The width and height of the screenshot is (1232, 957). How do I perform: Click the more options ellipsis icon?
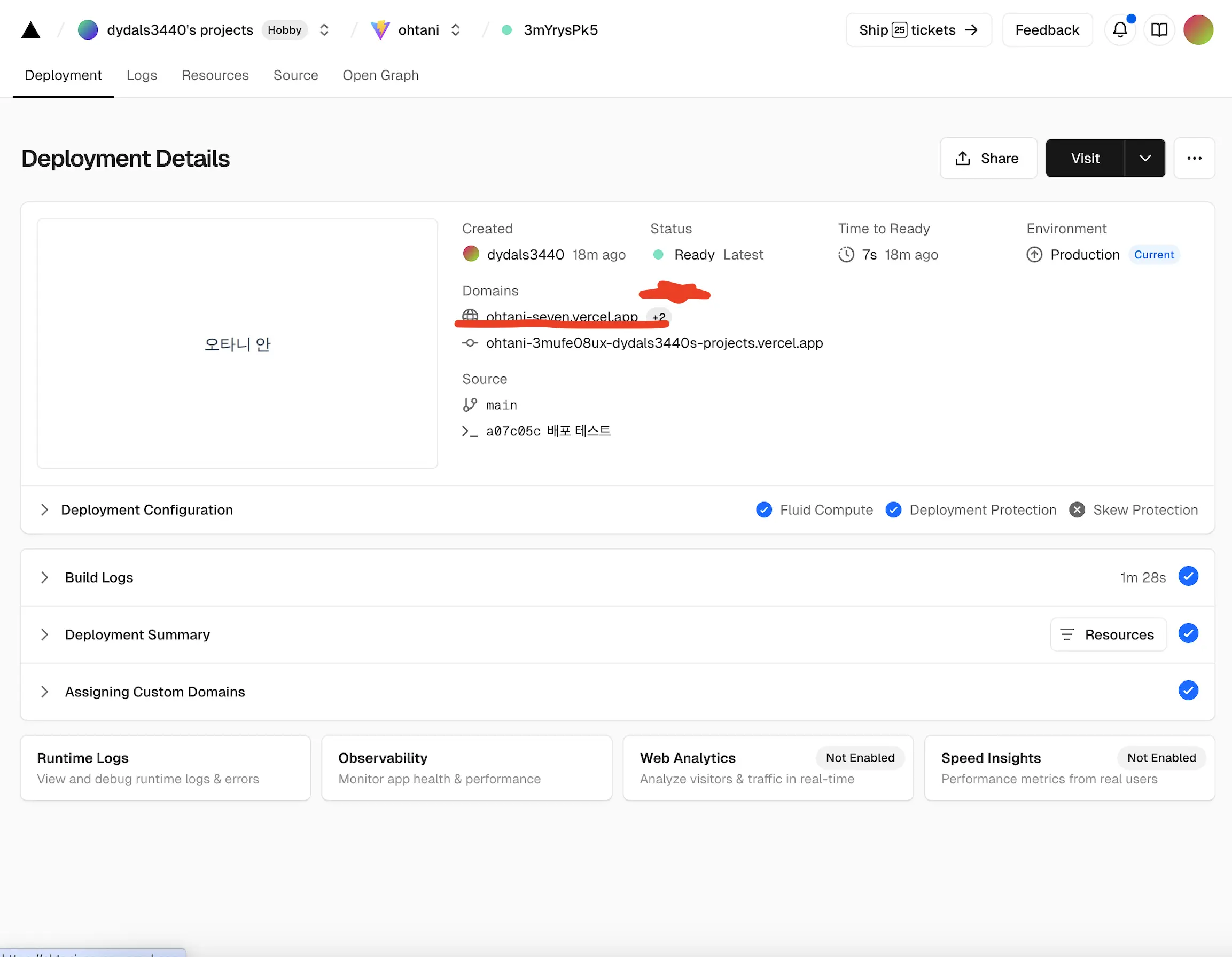click(x=1194, y=159)
